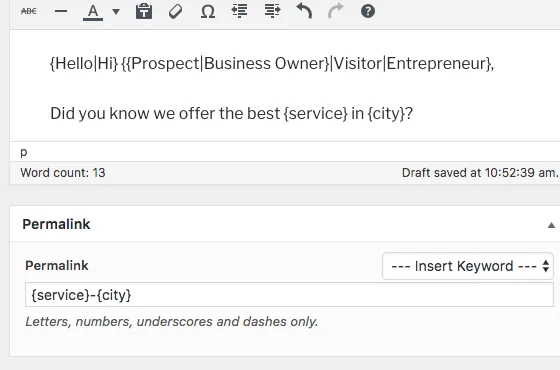Increase indent of the paragraph
560x370 pixels.
272,11
